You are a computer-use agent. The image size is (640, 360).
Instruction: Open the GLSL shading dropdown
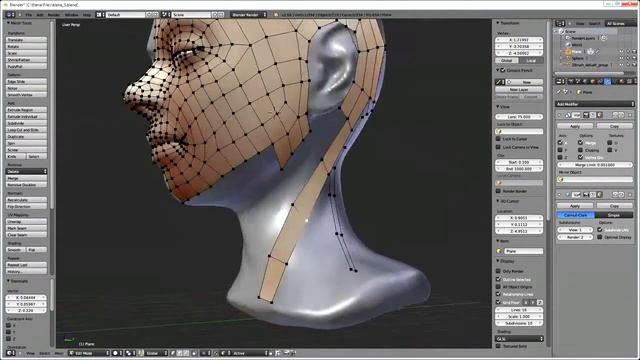point(519,339)
